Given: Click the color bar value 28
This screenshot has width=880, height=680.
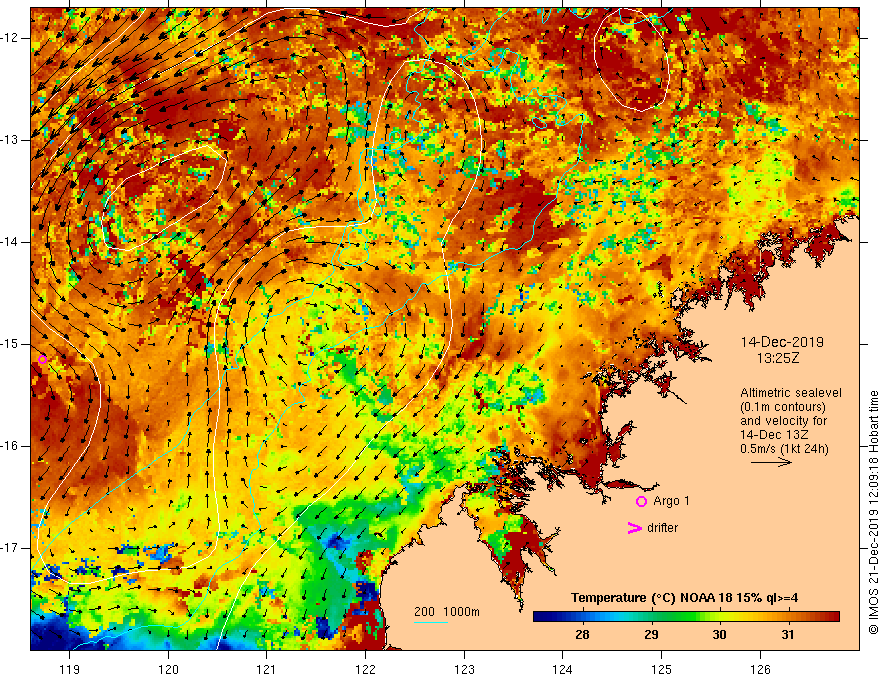Looking at the screenshot, I should click(x=582, y=635).
